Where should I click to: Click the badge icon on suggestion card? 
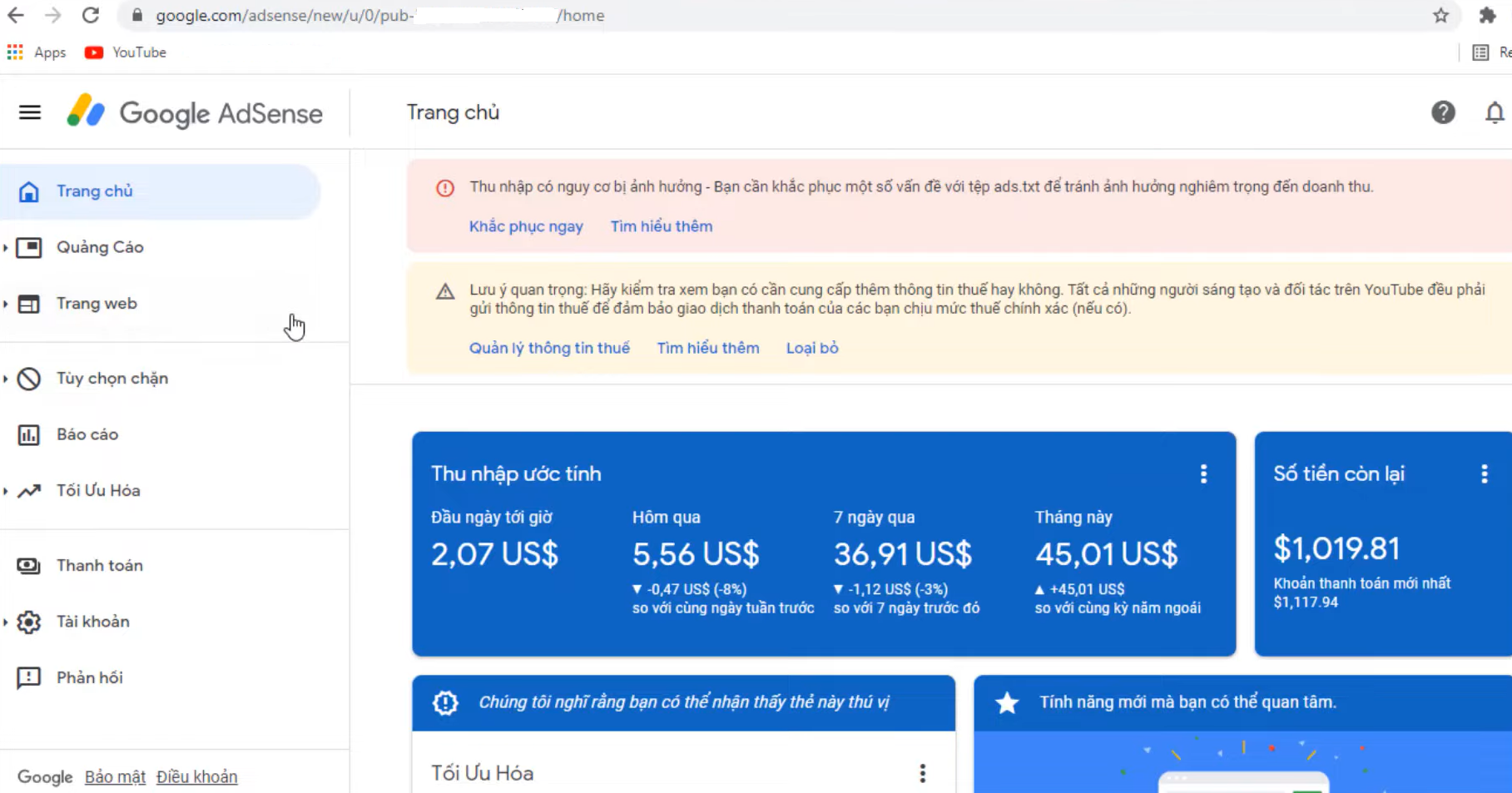click(x=445, y=703)
